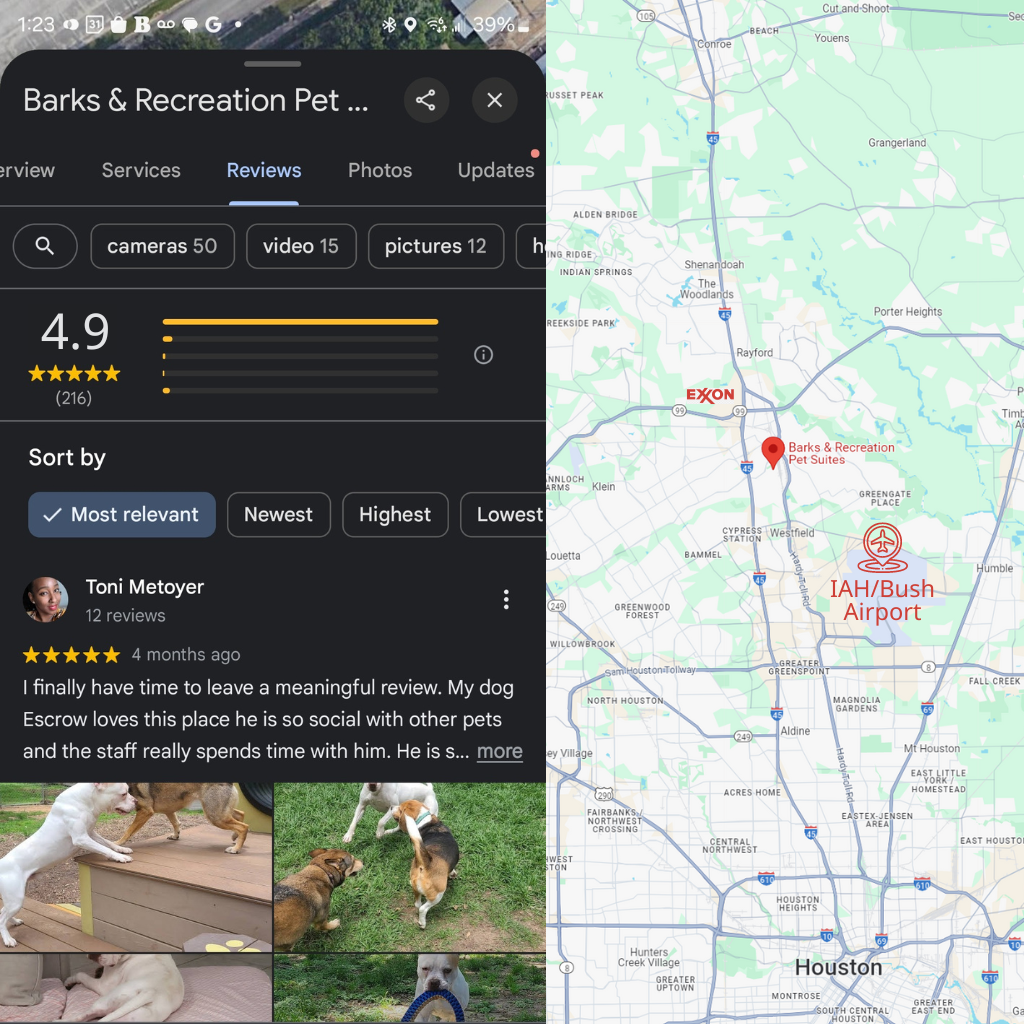Tap the share icon in header
This screenshot has height=1024, width=1024.
click(426, 100)
